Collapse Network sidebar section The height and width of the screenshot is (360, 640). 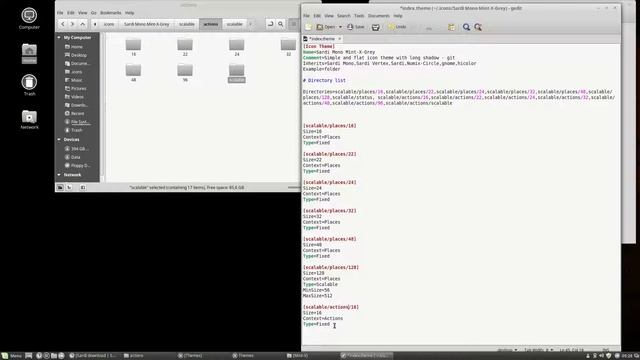(59, 175)
